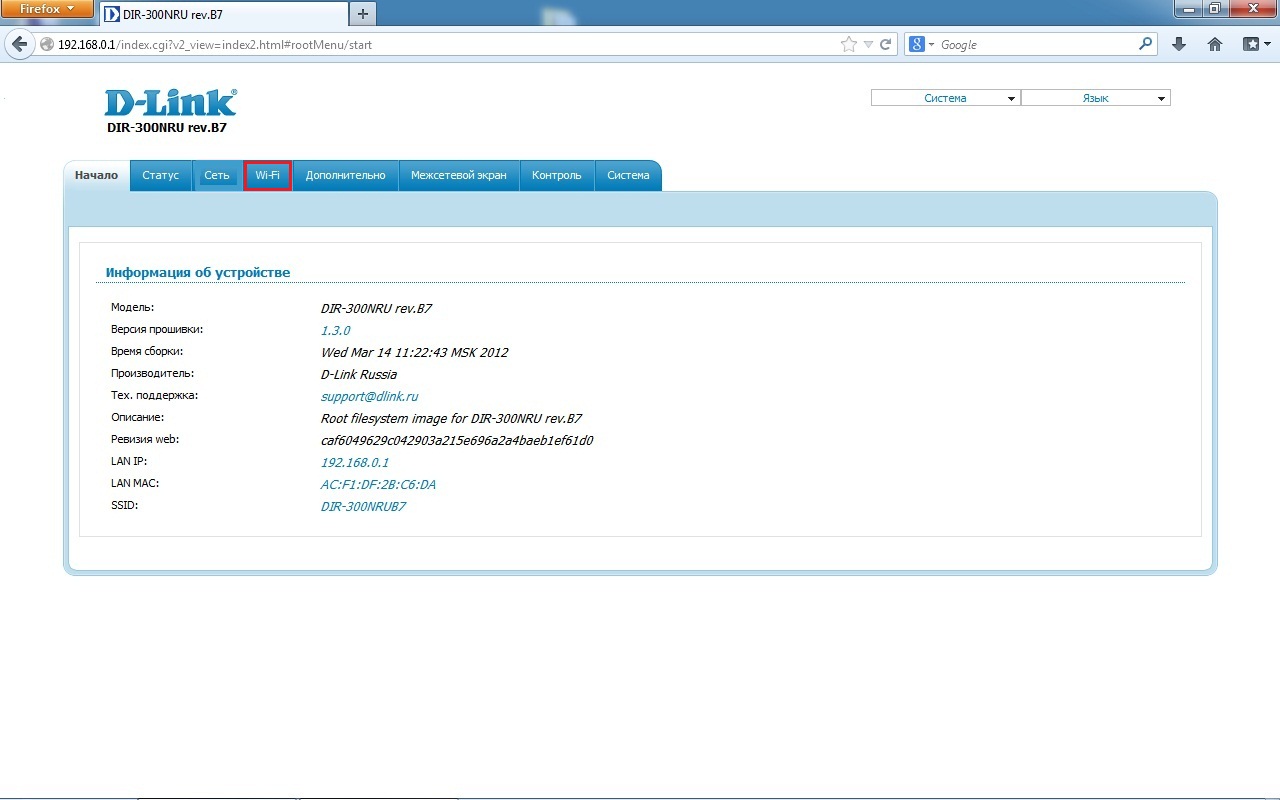1280x800 pixels.
Task: Select the model value DIR-300NRU rev.B7
Action: click(376, 308)
